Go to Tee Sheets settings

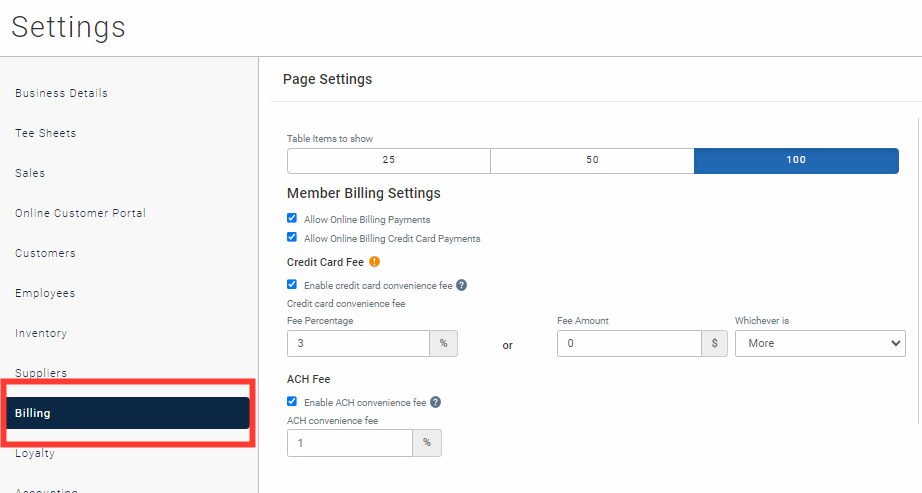(45, 133)
